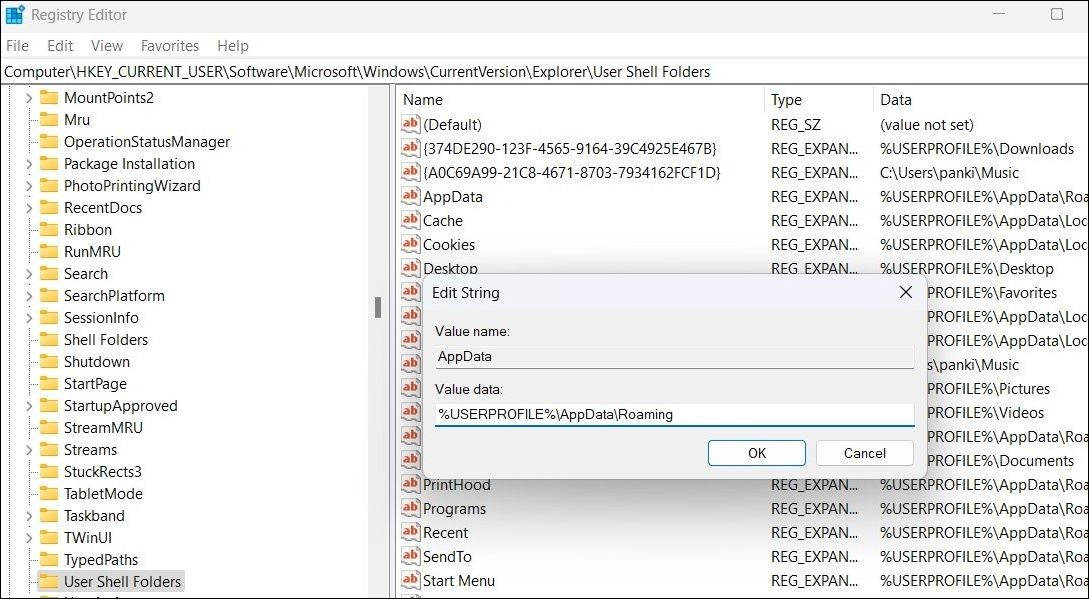Expand the MountPoints2 key
This screenshot has width=1089, height=599.
coord(28,98)
